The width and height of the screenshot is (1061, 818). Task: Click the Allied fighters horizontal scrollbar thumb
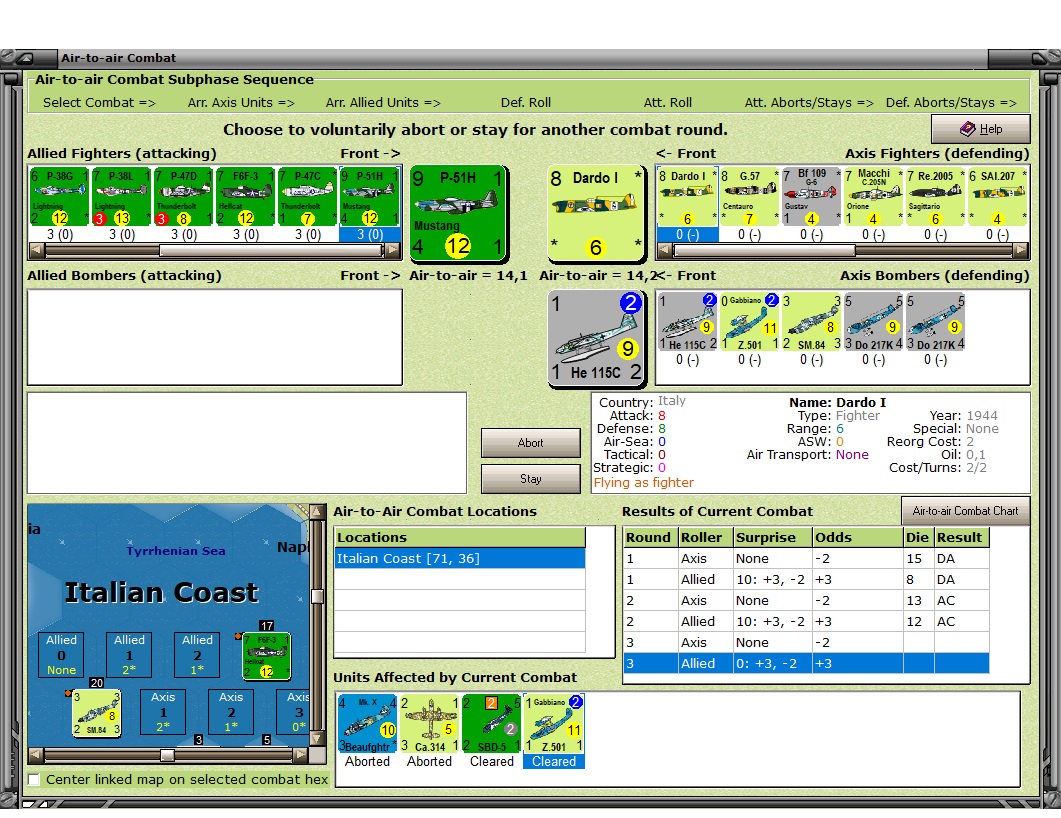point(271,250)
